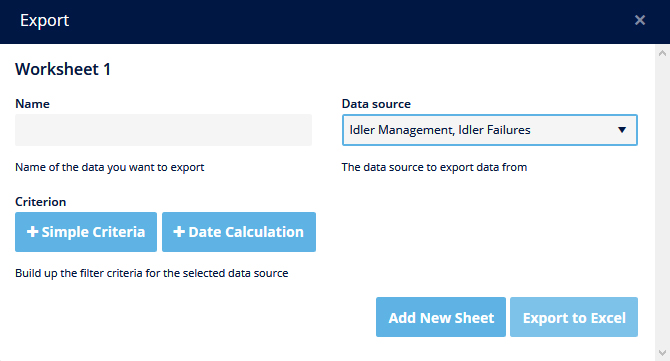Click the Add New Sheet button
This screenshot has height=361, width=670.
coord(441,317)
